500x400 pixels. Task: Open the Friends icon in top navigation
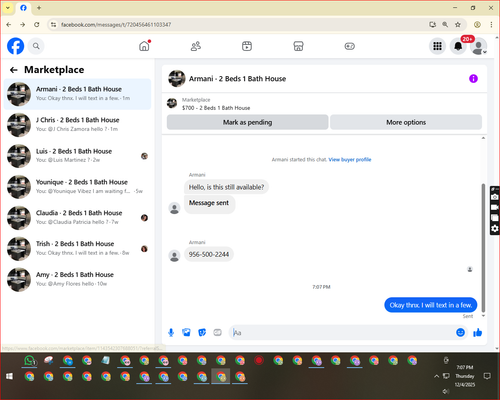click(x=196, y=46)
